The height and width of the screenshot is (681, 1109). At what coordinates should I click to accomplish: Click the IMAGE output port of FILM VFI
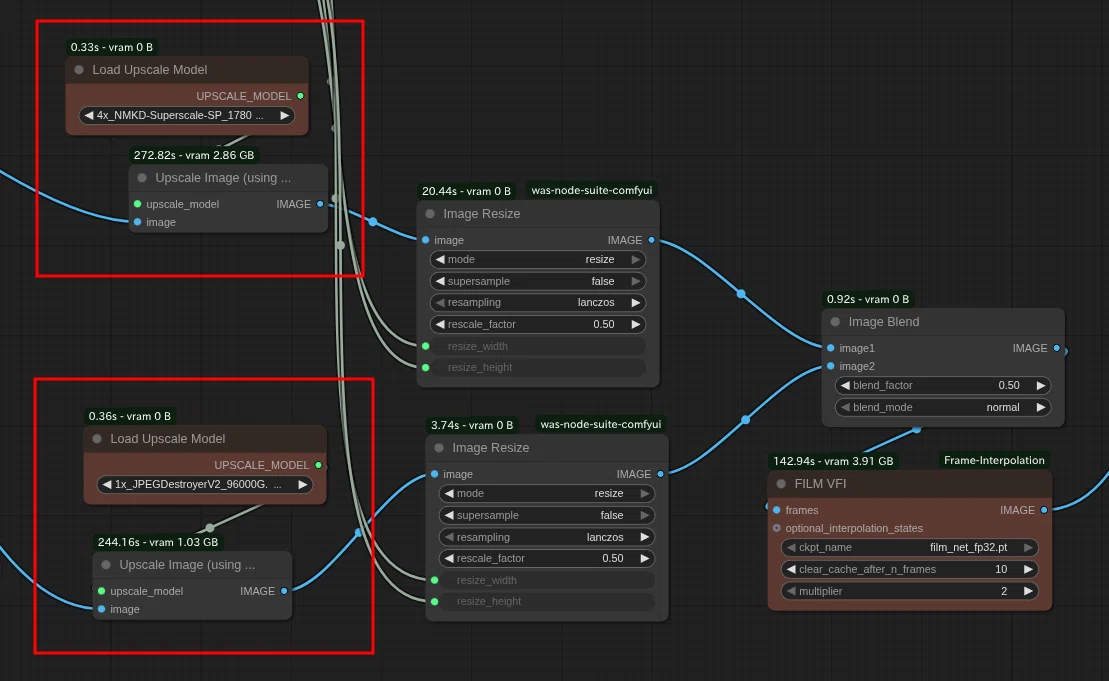(x=1044, y=510)
